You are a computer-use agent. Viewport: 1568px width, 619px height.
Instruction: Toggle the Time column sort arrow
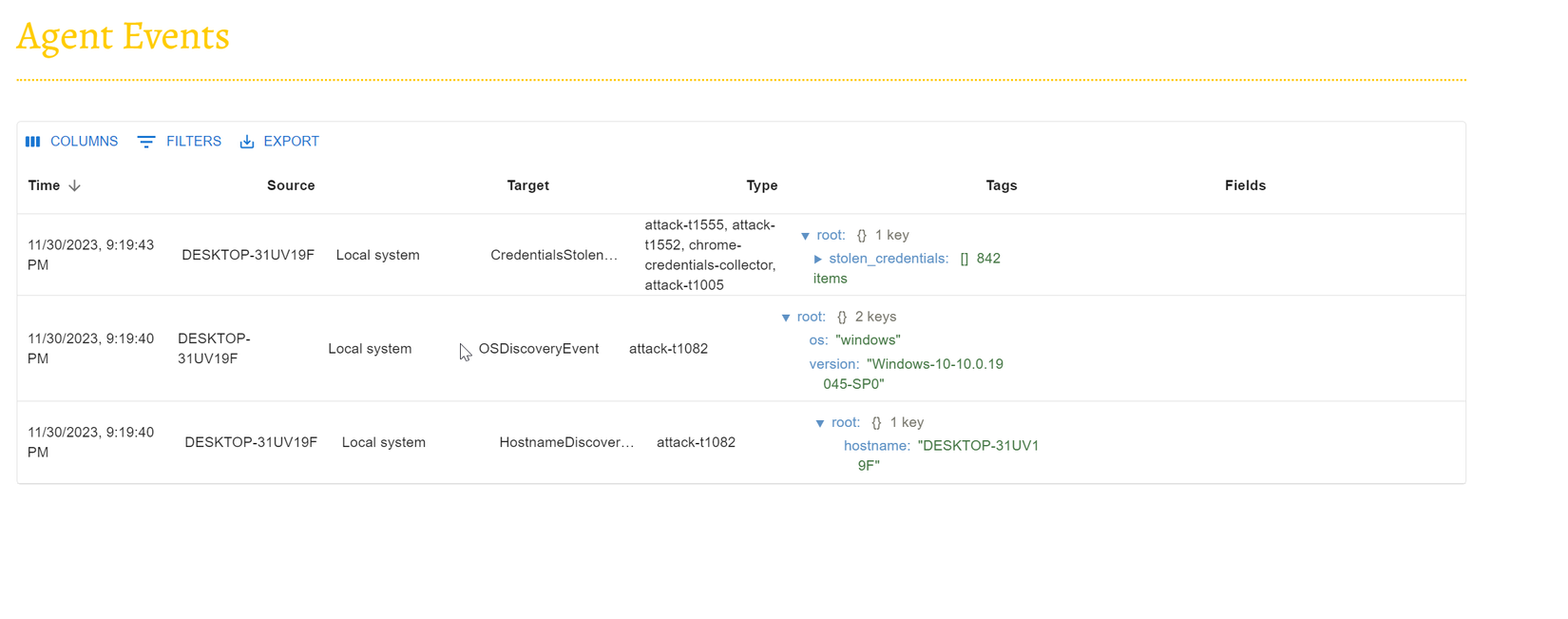pos(75,185)
